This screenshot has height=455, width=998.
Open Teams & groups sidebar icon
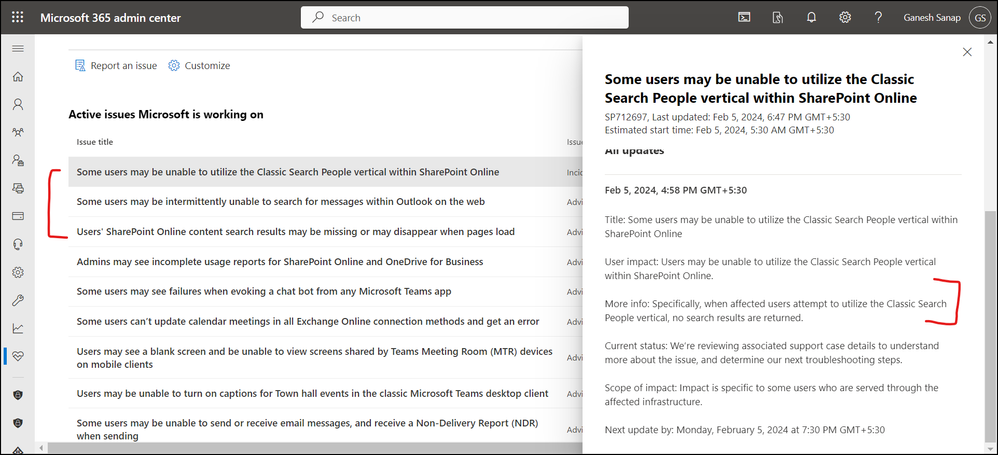(x=17, y=132)
